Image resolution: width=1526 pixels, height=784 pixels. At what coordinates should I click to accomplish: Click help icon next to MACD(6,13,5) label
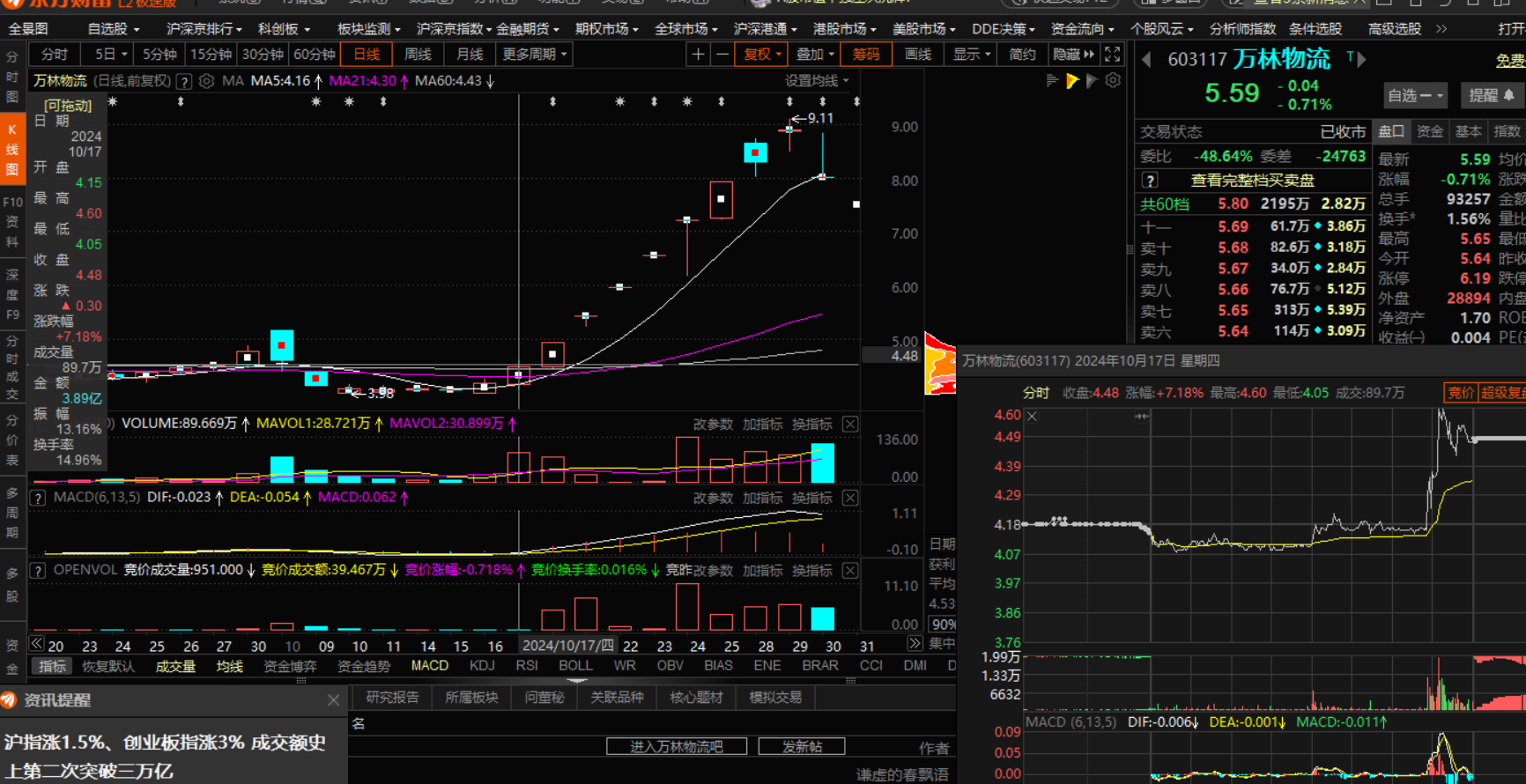(x=38, y=498)
